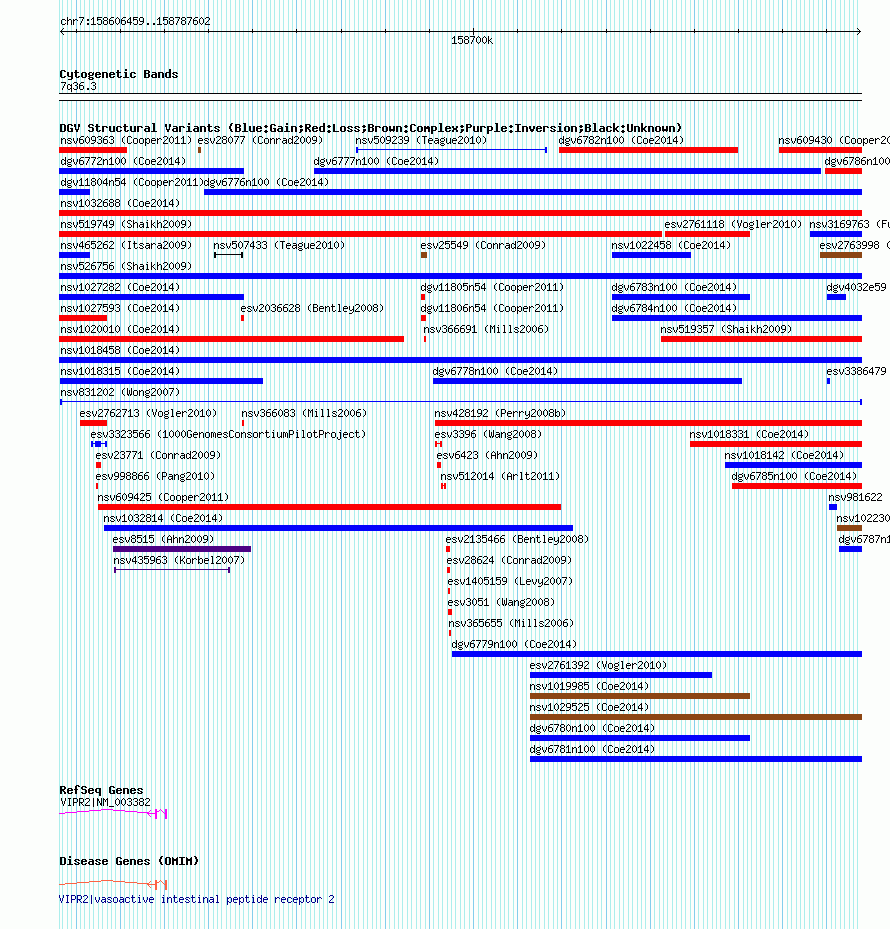Click esv2762713 (Vogler2010) label
Screen dimensions: 890x929
(148, 414)
